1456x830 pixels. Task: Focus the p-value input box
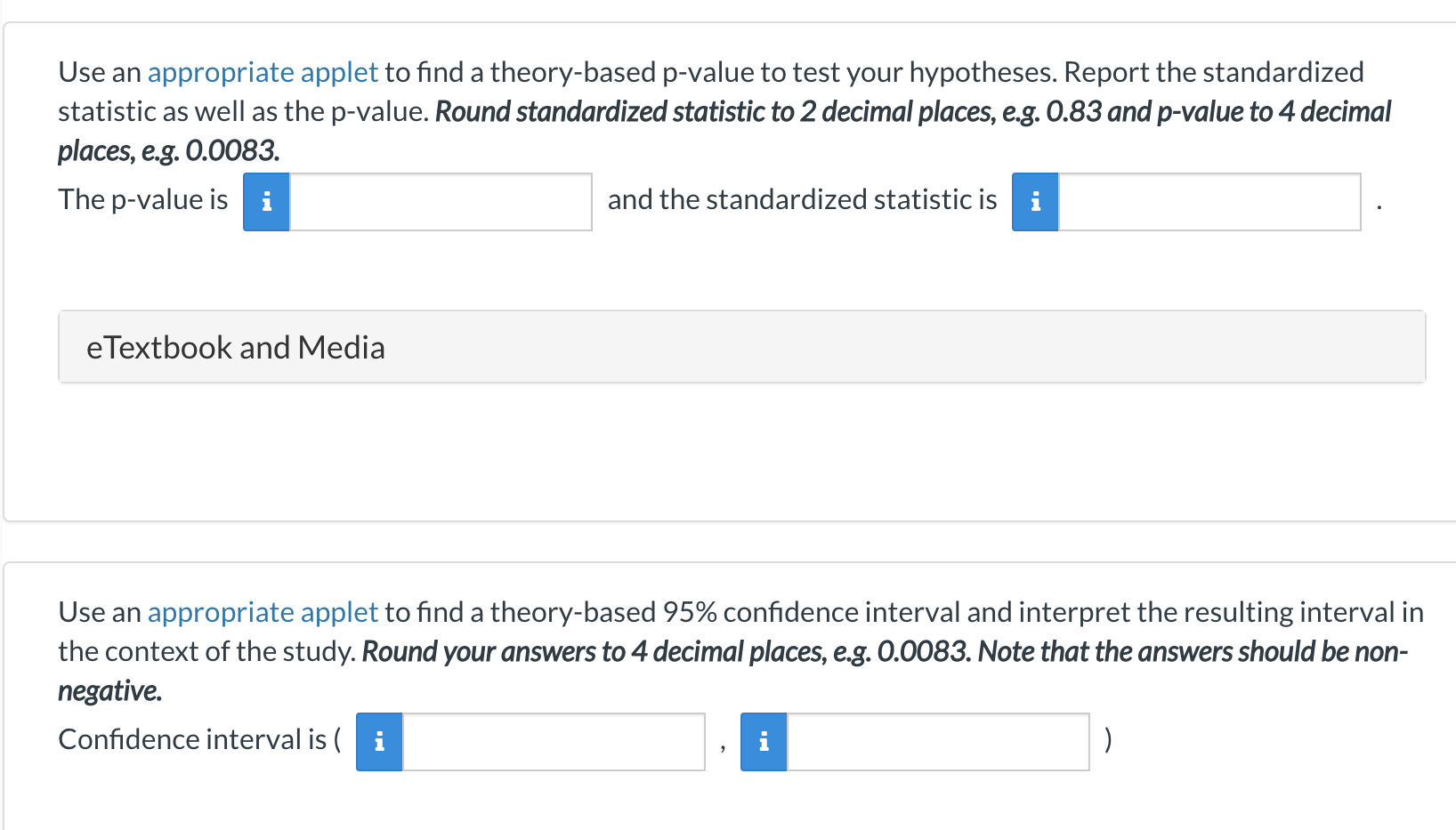[x=441, y=202]
